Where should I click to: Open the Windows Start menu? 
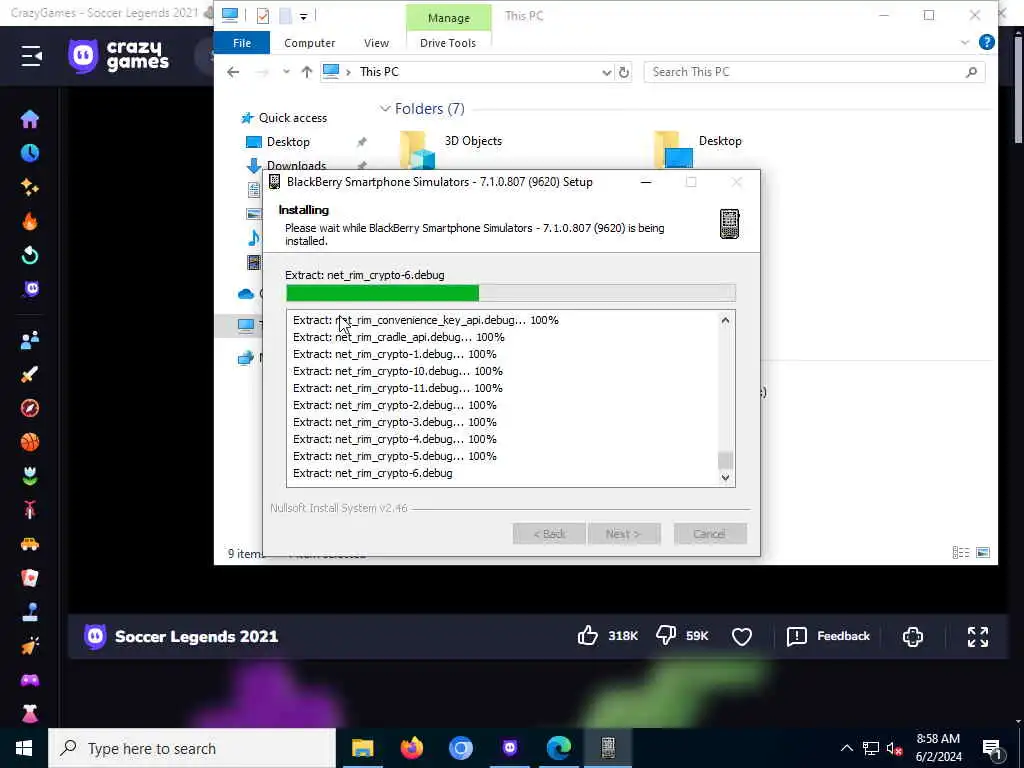24,748
